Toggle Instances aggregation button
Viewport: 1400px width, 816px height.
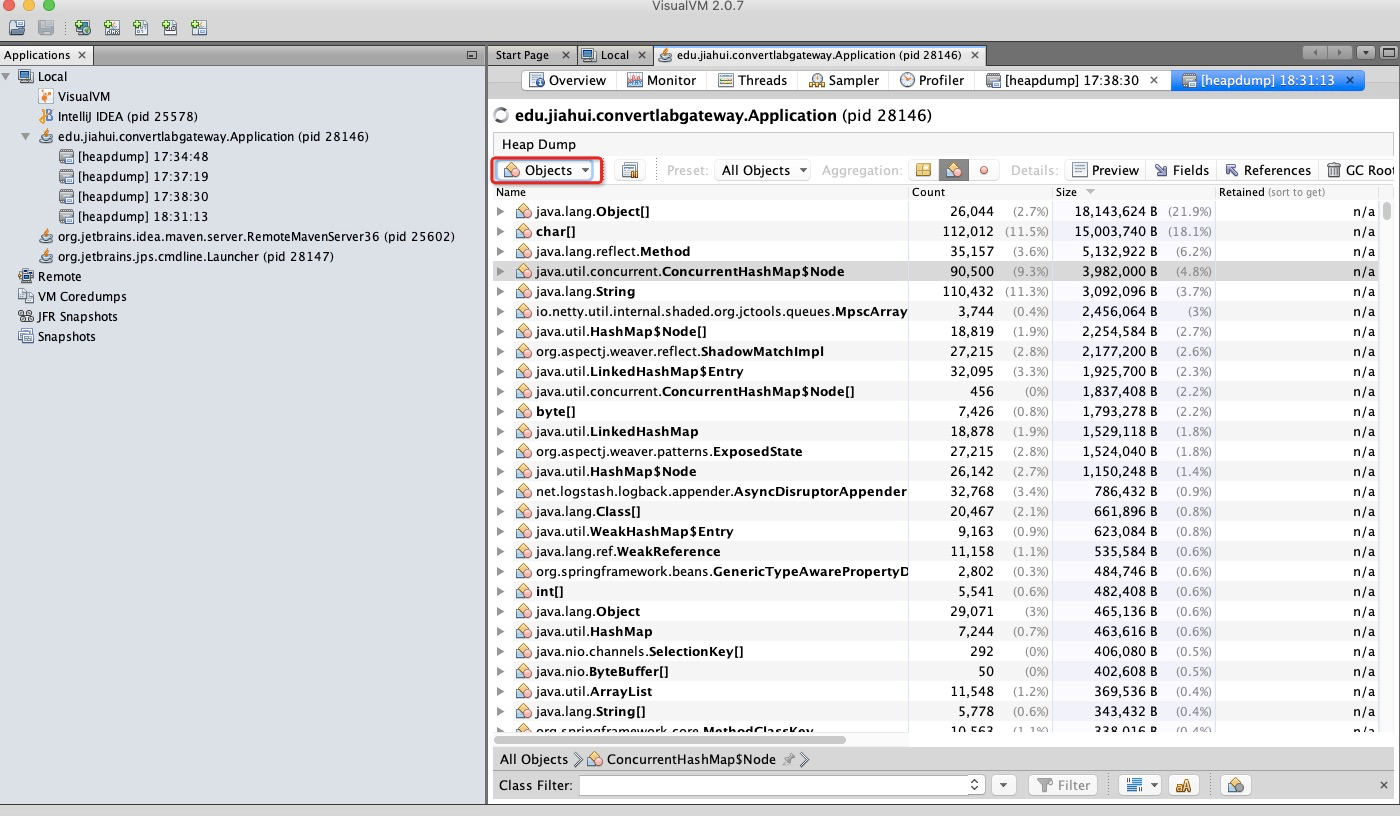[x=984, y=170]
